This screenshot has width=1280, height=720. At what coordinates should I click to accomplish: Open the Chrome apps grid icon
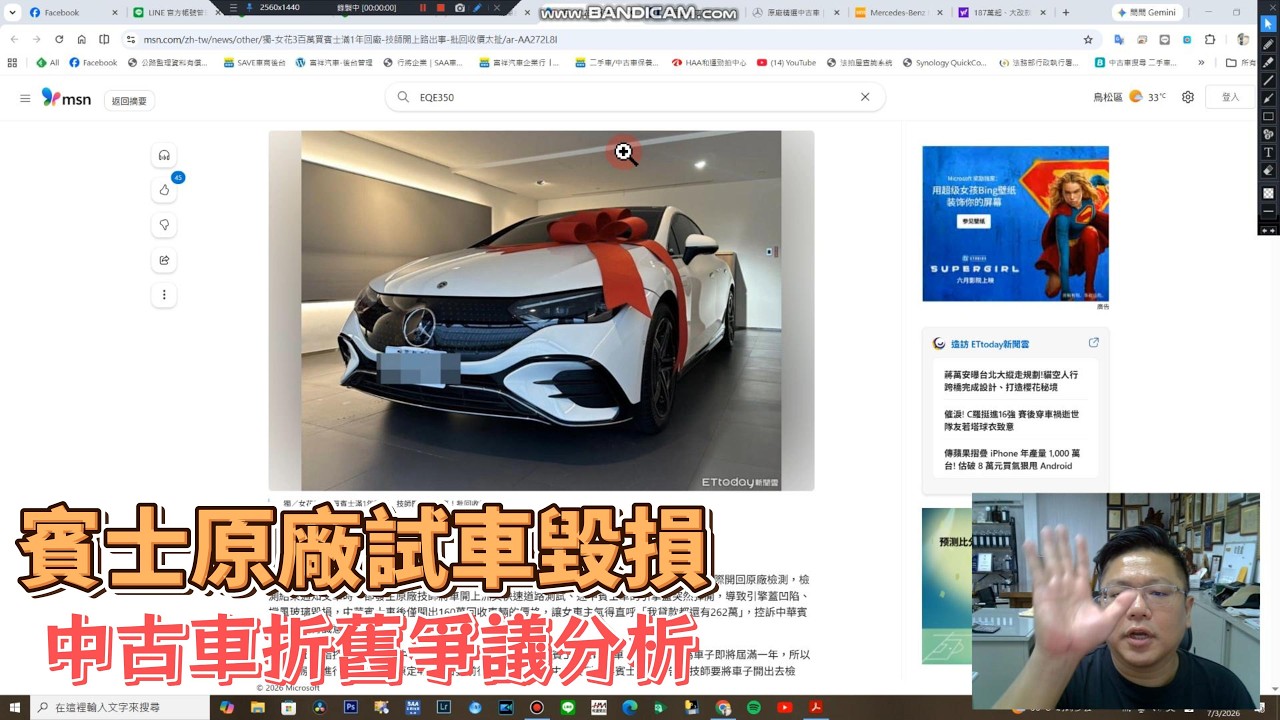12,62
